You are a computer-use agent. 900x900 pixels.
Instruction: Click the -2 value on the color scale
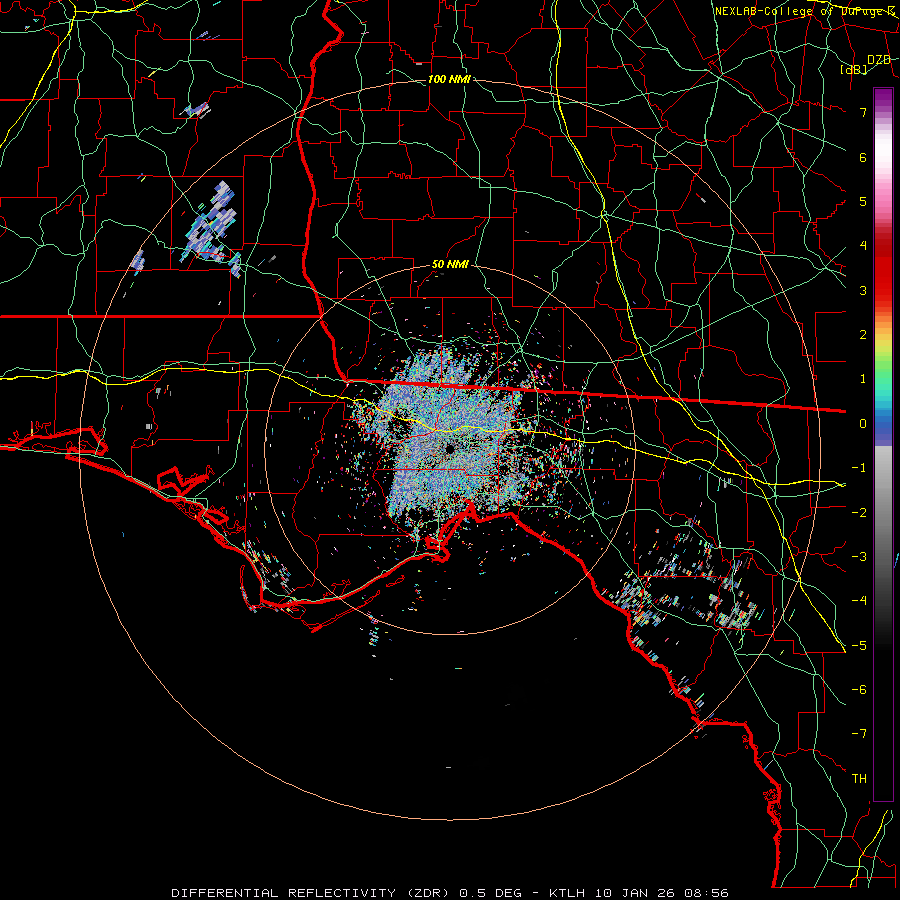[x=859, y=513]
